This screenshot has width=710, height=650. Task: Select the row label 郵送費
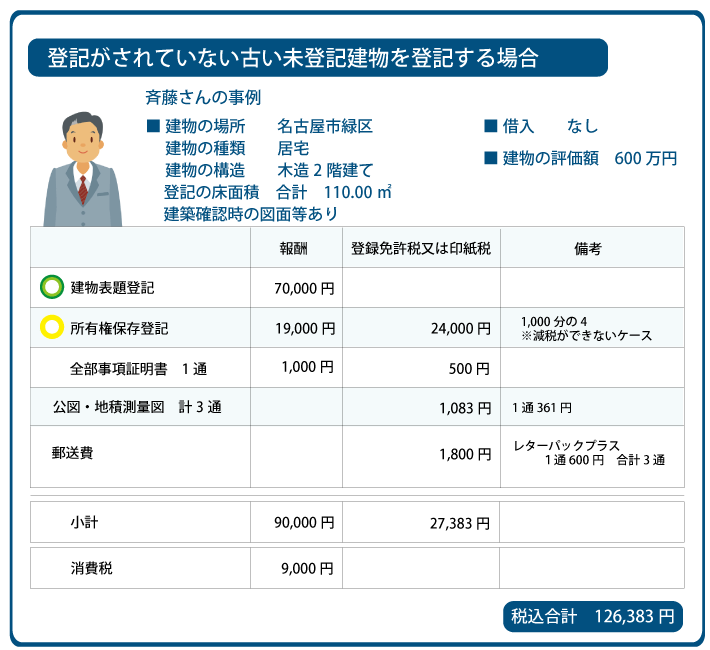pos(72,453)
